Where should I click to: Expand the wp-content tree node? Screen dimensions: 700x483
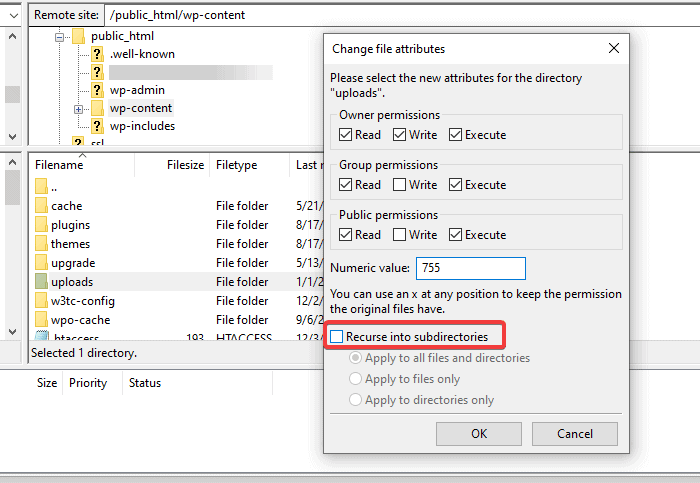[78, 108]
